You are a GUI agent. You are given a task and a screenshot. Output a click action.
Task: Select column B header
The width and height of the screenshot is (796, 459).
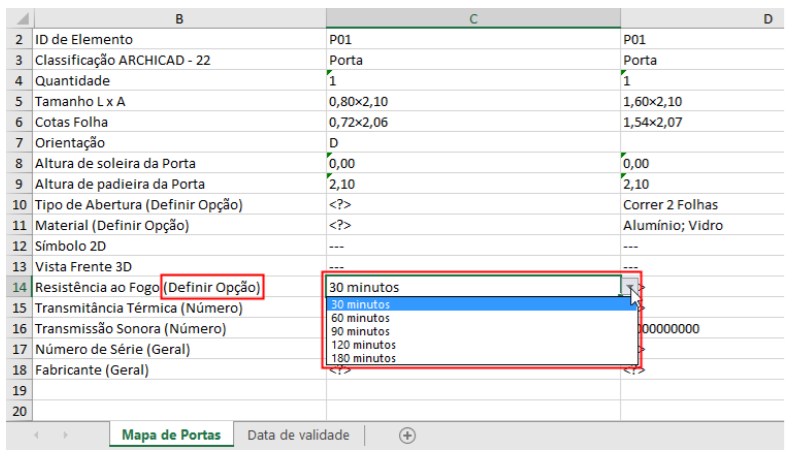[178, 19]
